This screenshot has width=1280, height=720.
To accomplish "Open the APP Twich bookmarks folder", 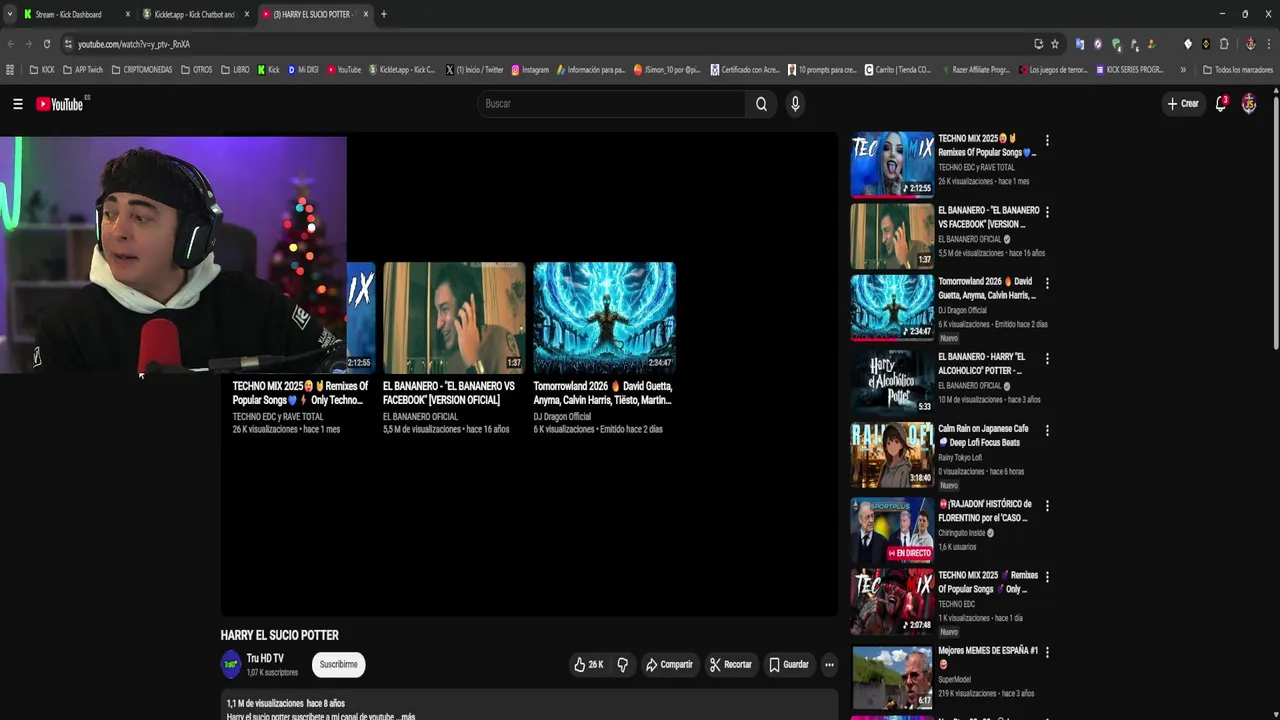I will [x=83, y=70].
